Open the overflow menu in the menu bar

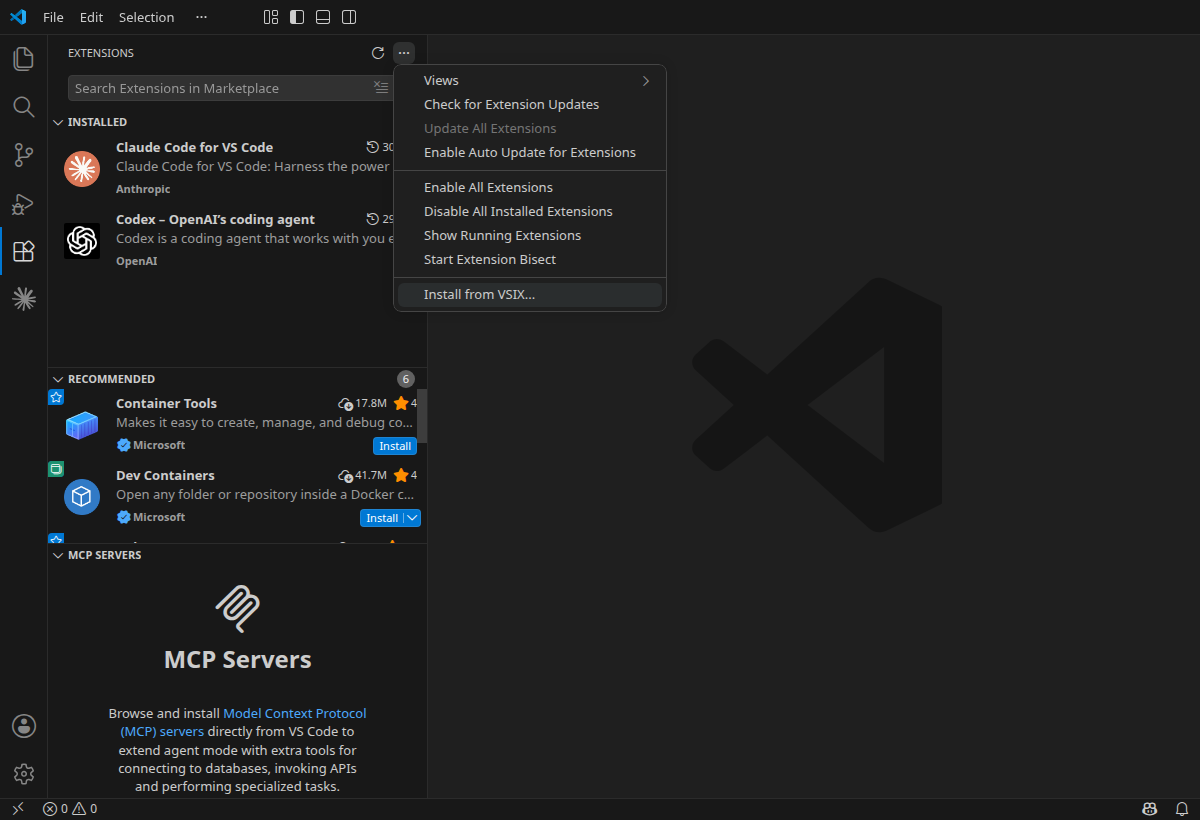[202, 17]
